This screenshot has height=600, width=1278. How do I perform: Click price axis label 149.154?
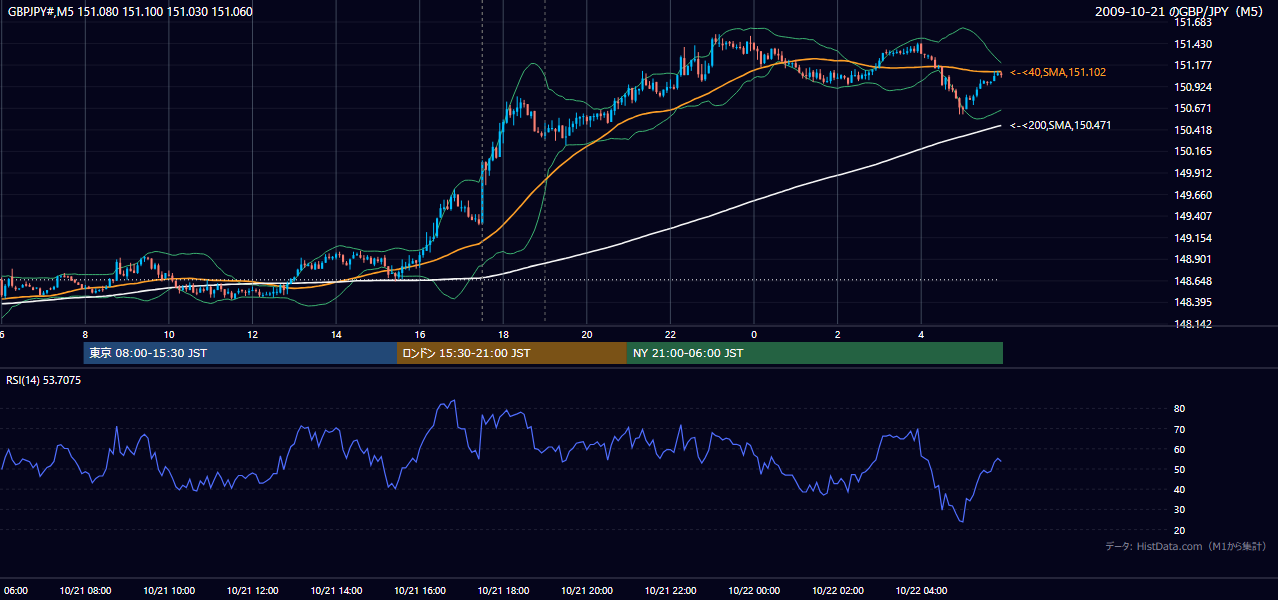click(1192, 238)
